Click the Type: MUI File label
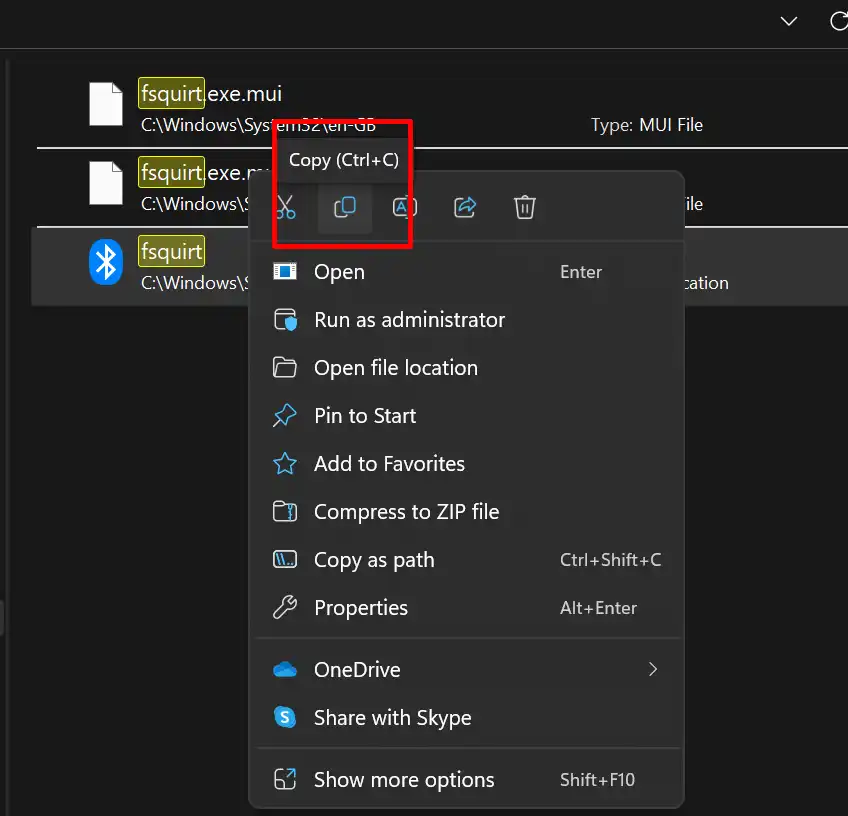Screen dimensions: 848x816 click(647, 125)
